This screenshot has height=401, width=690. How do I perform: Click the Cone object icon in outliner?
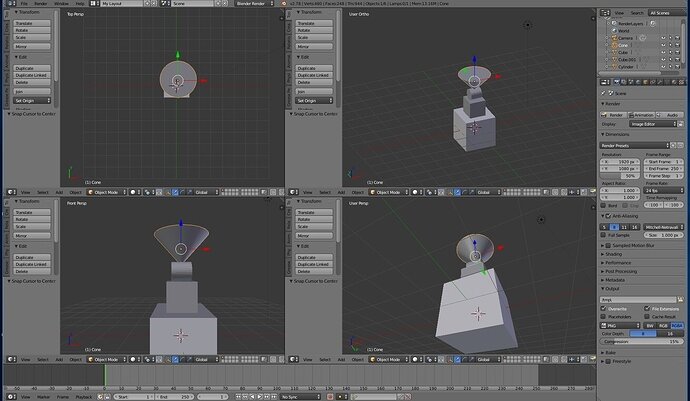[614, 45]
